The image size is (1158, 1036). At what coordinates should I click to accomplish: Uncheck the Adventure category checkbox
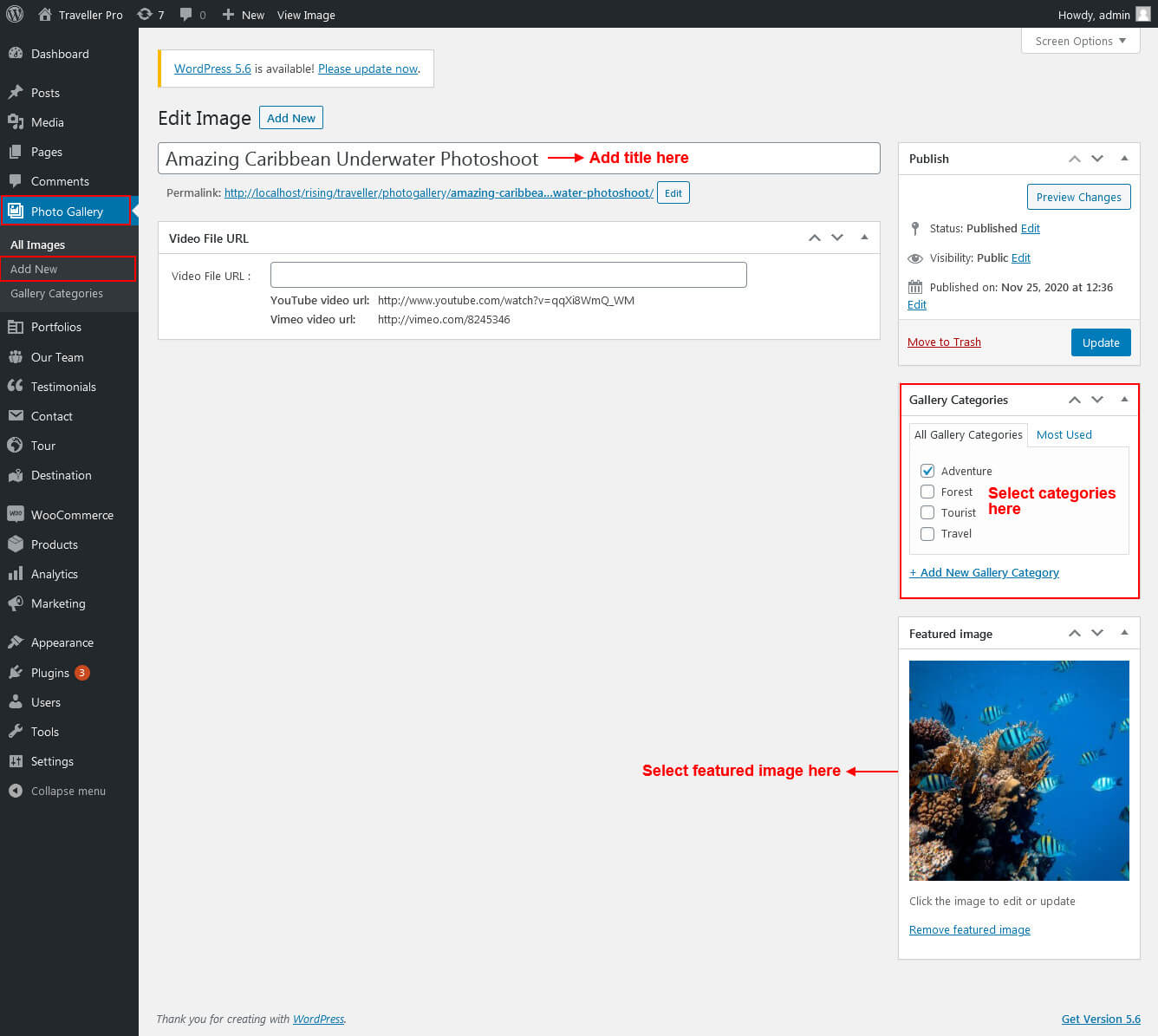(x=927, y=471)
